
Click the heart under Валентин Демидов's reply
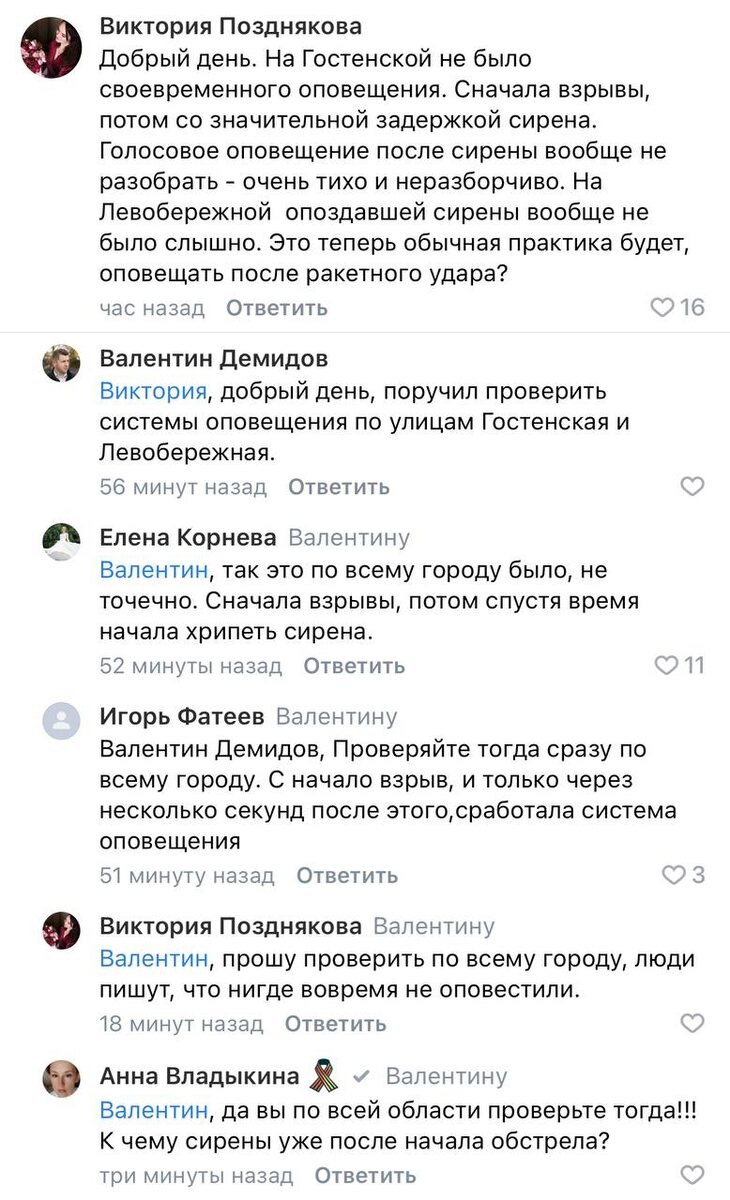[691, 487]
